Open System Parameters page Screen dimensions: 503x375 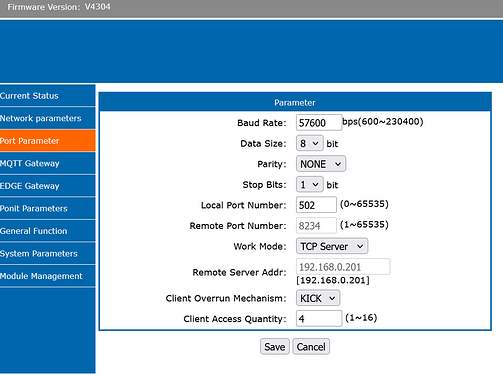pos(47,253)
